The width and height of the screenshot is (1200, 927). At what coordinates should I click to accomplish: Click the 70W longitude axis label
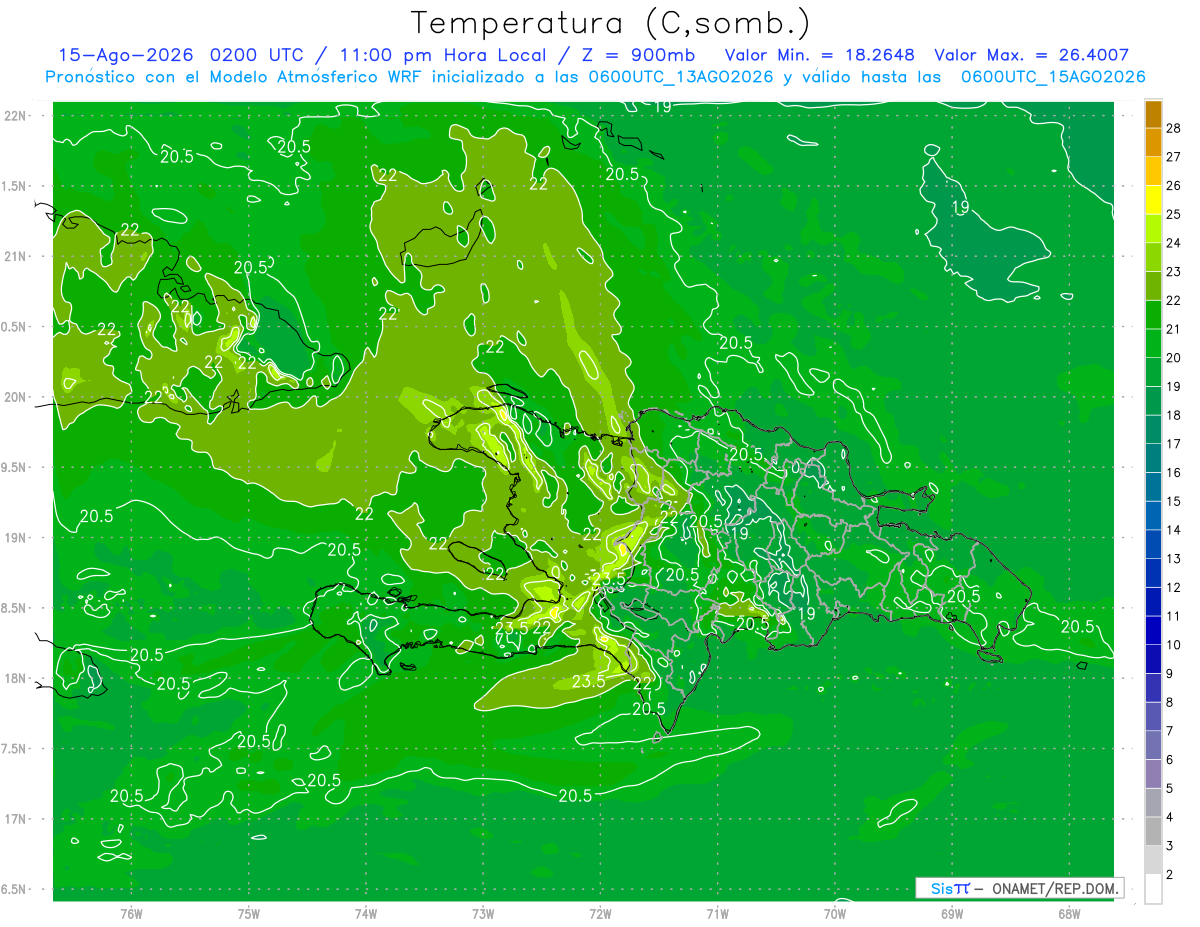[835, 913]
